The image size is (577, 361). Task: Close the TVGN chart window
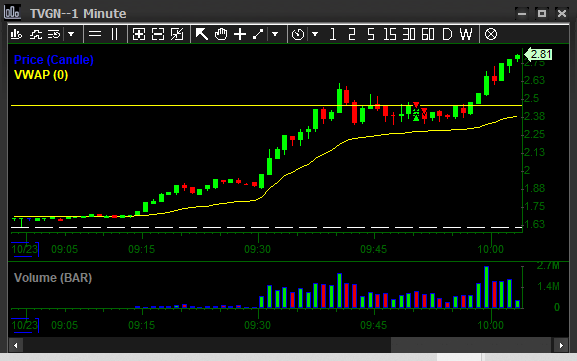(562, 13)
